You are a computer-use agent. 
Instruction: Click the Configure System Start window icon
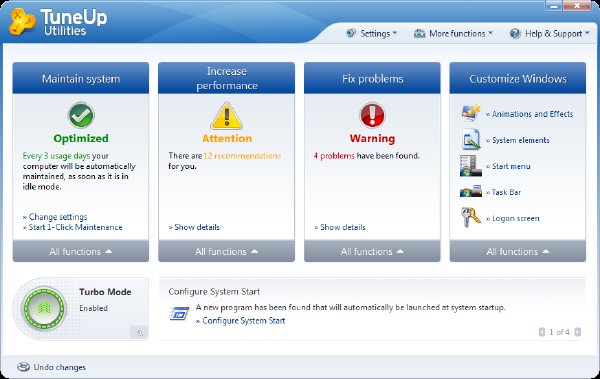click(x=179, y=314)
